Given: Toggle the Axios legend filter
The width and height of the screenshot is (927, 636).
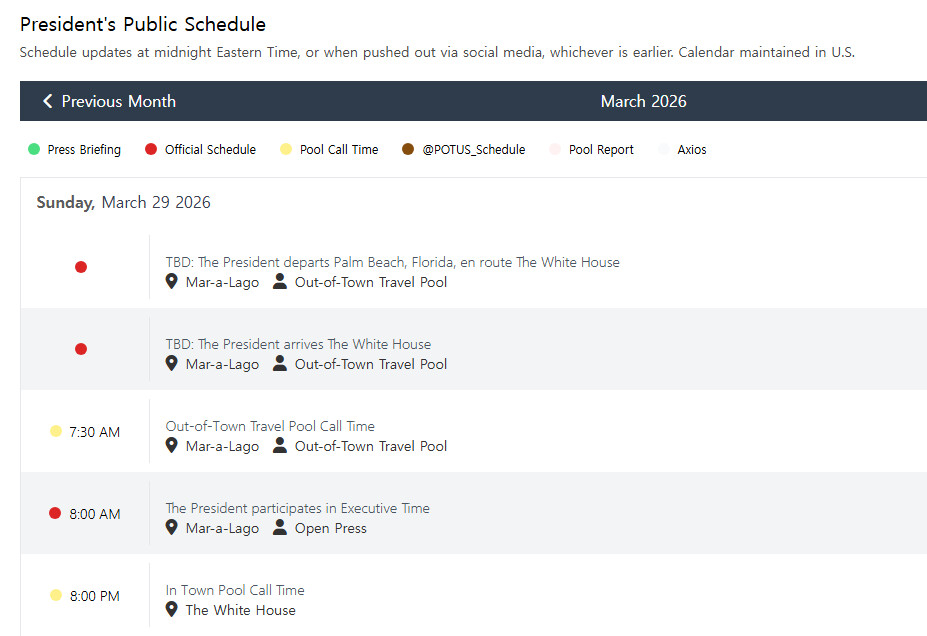Looking at the screenshot, I should 683,150.
